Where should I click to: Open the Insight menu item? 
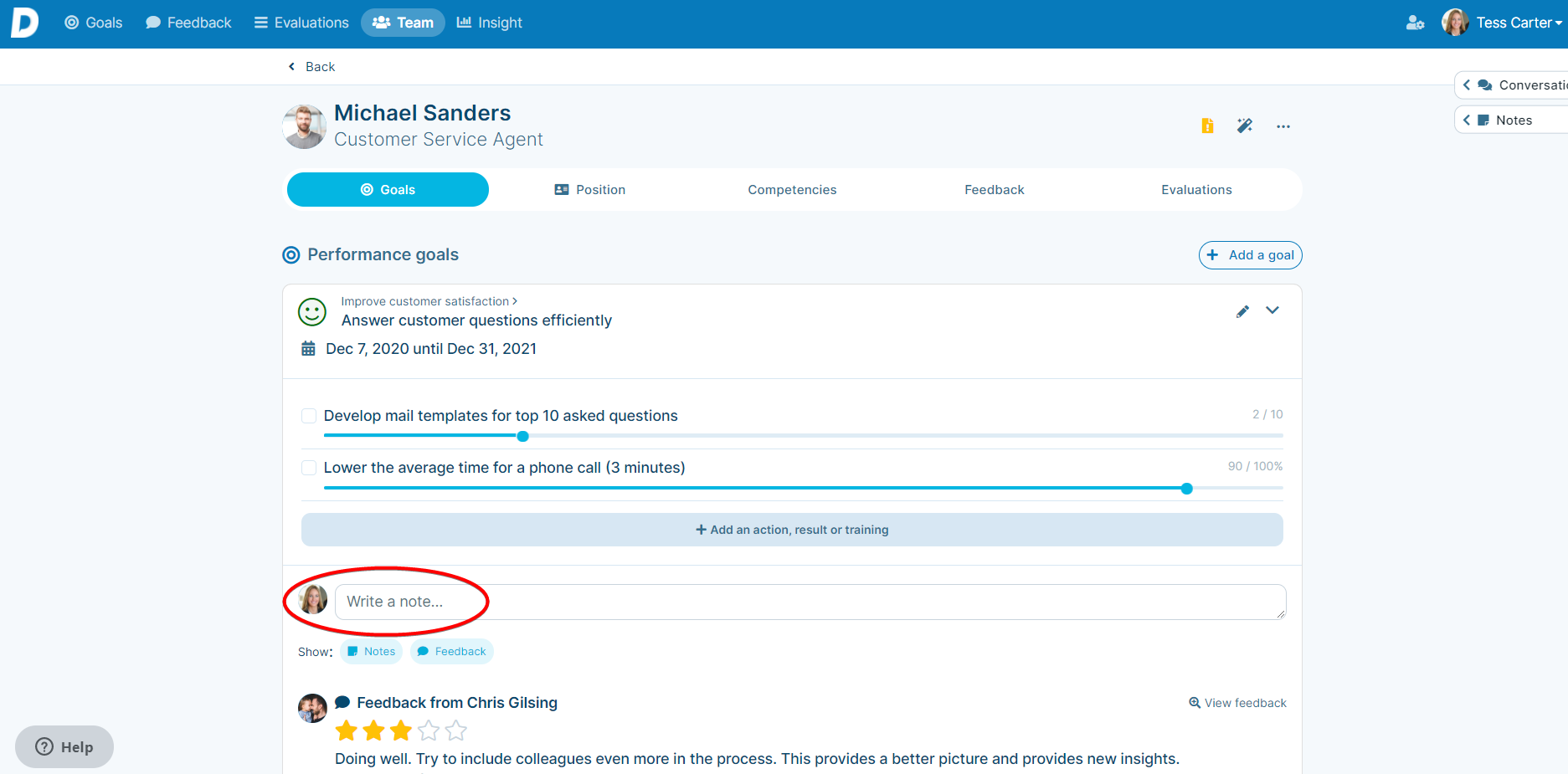tap(490, 23)
